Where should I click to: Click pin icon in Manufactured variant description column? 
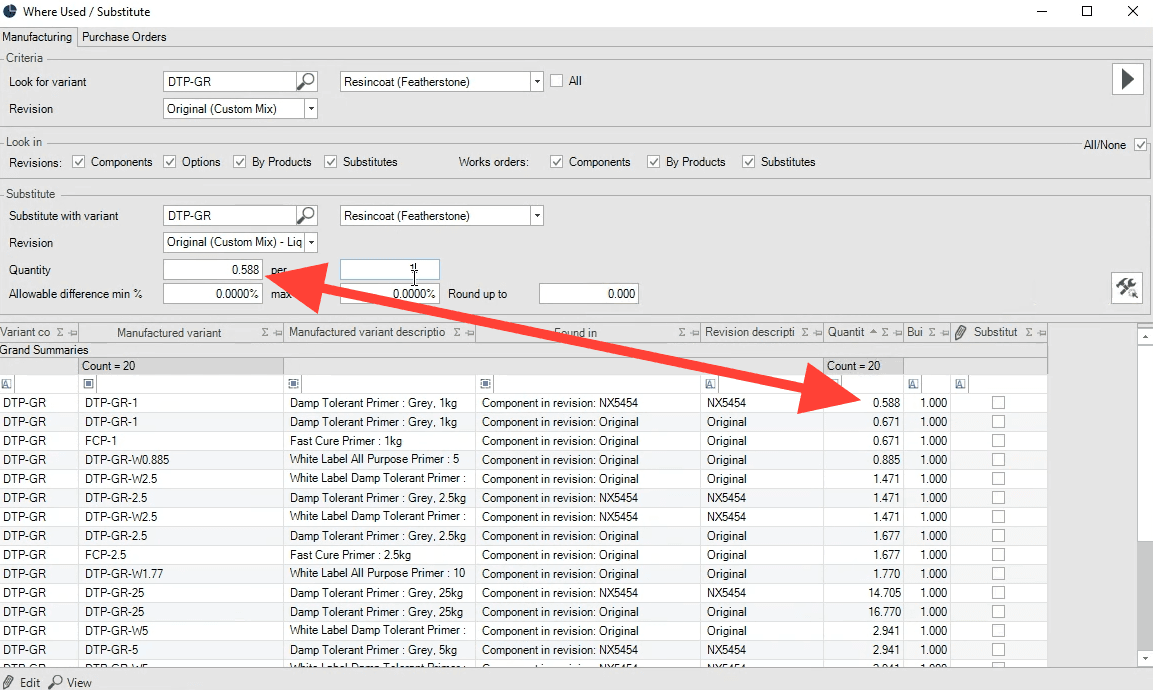pos(469,333)
